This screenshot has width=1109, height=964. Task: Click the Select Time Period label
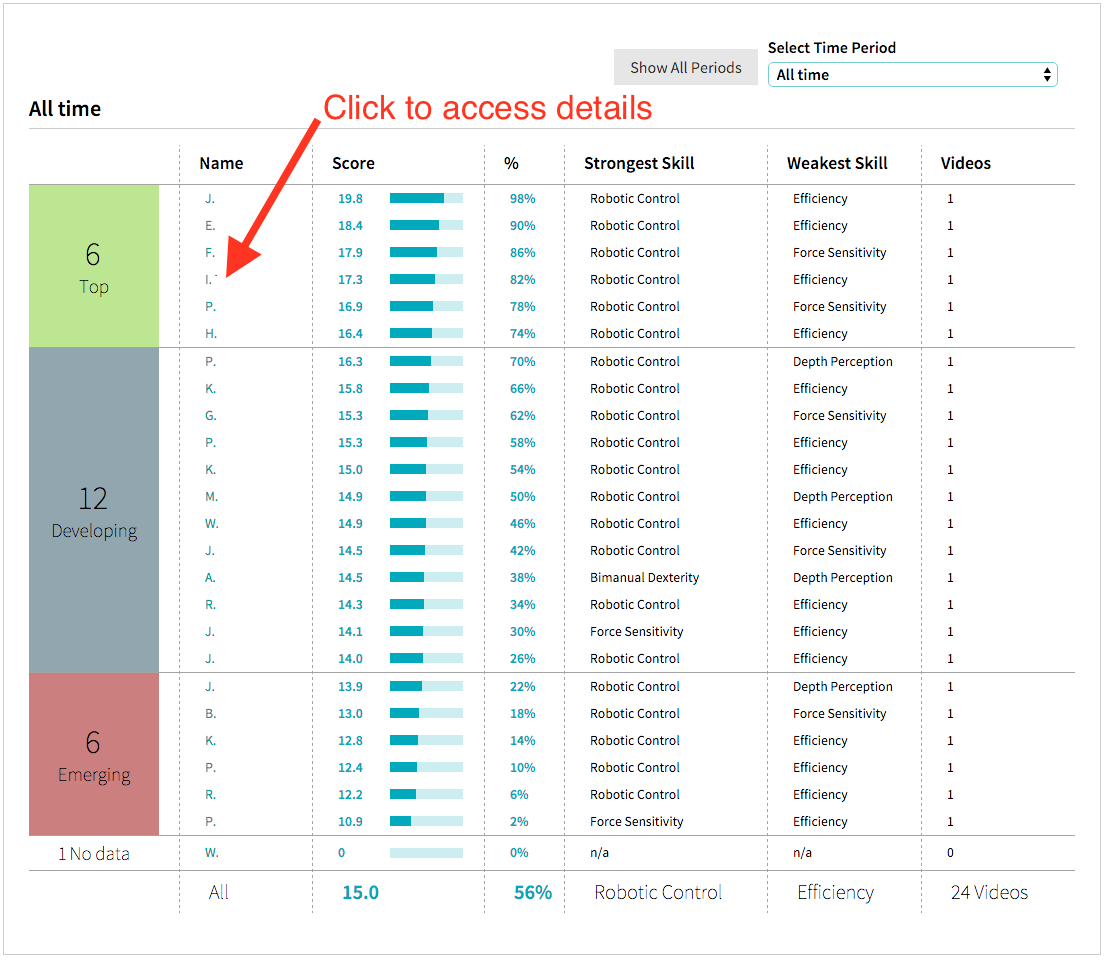pos(832,48)
